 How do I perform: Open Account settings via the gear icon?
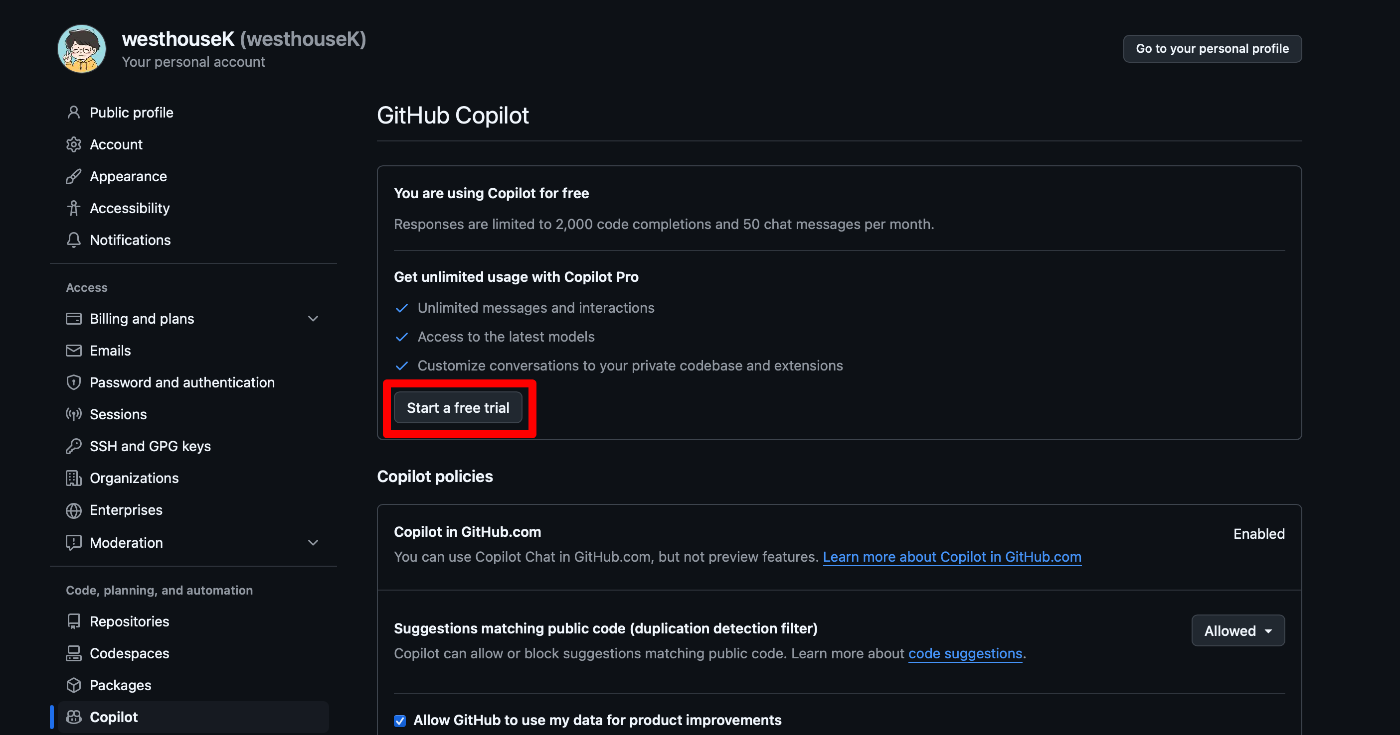point(72,144)
